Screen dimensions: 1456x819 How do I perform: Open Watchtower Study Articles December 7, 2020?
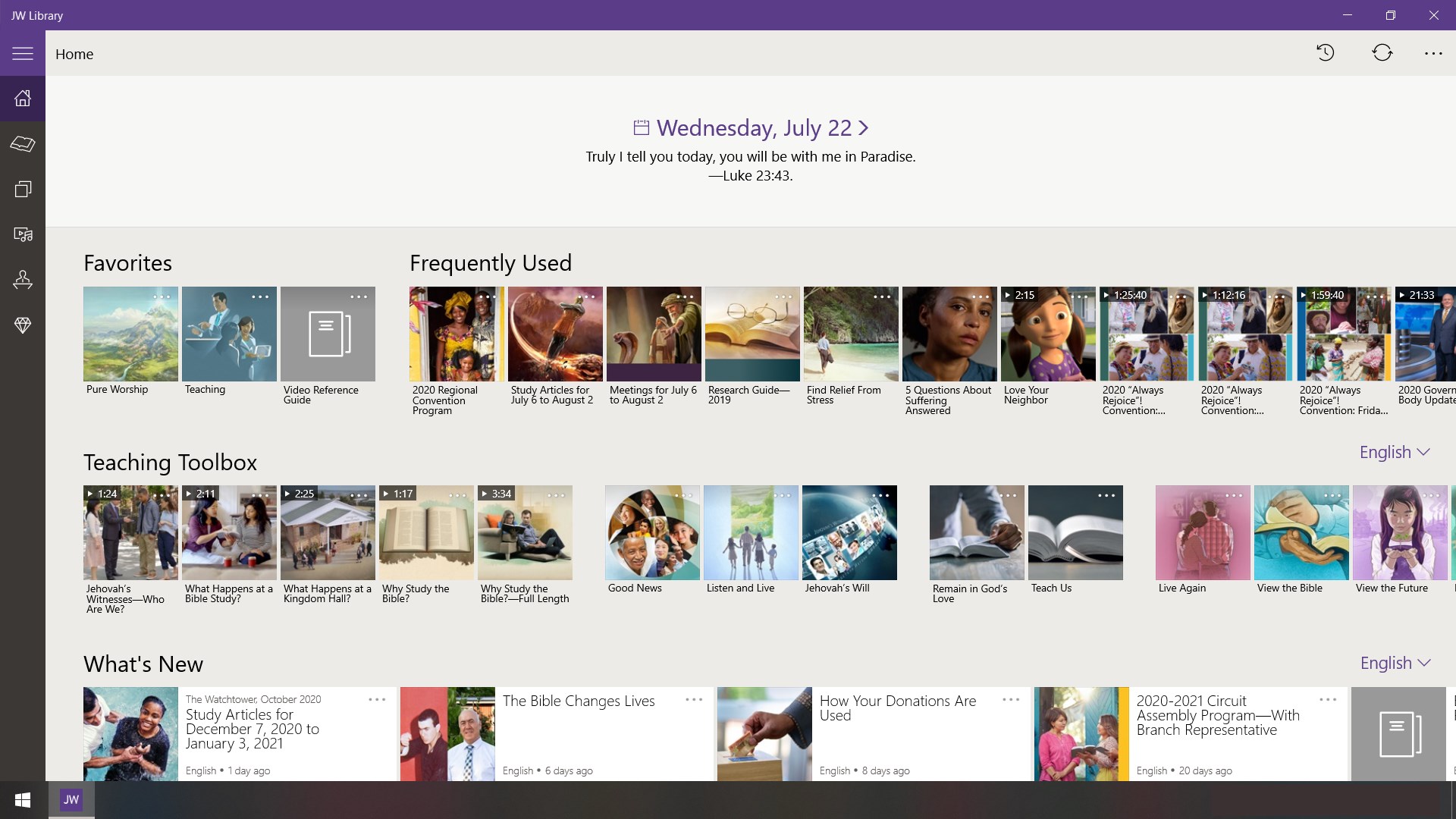[240, 734]
